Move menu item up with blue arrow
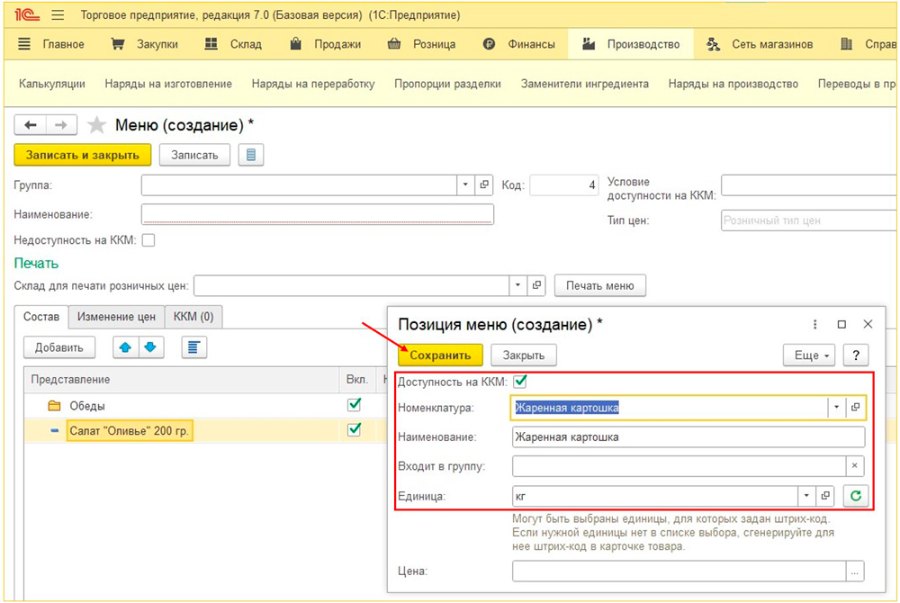The image size is (900, 603). click(125, 347)
